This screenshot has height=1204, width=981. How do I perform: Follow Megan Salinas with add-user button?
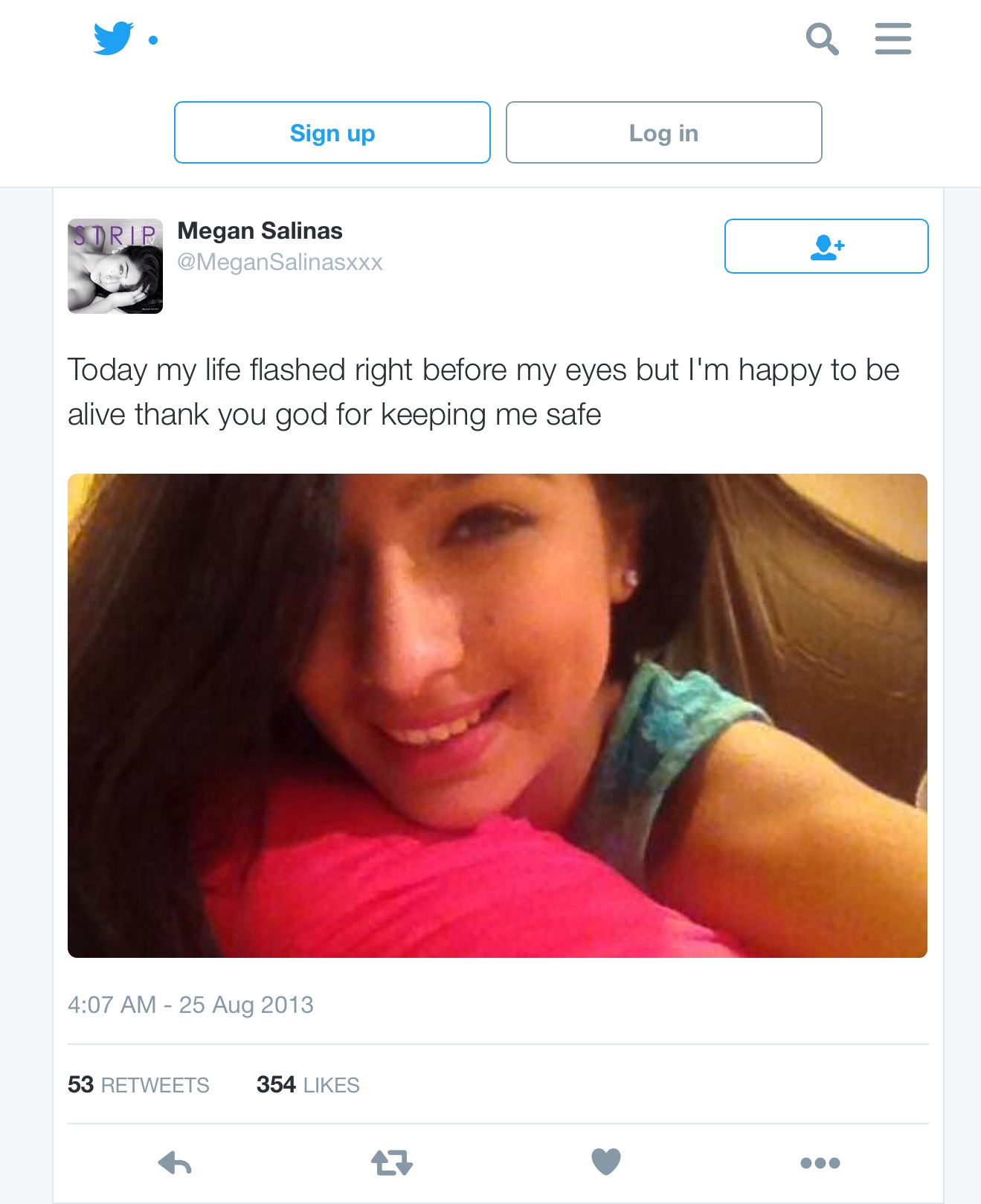(826, 246)
